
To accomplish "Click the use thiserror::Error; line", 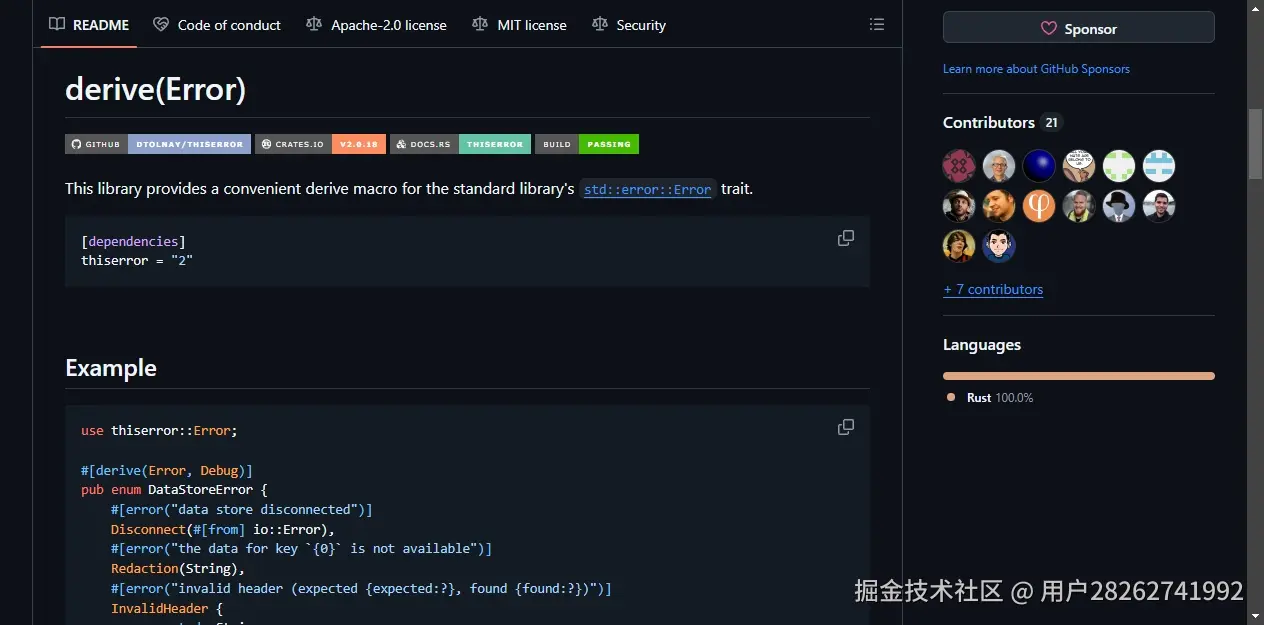I will [x=159, y=430].
